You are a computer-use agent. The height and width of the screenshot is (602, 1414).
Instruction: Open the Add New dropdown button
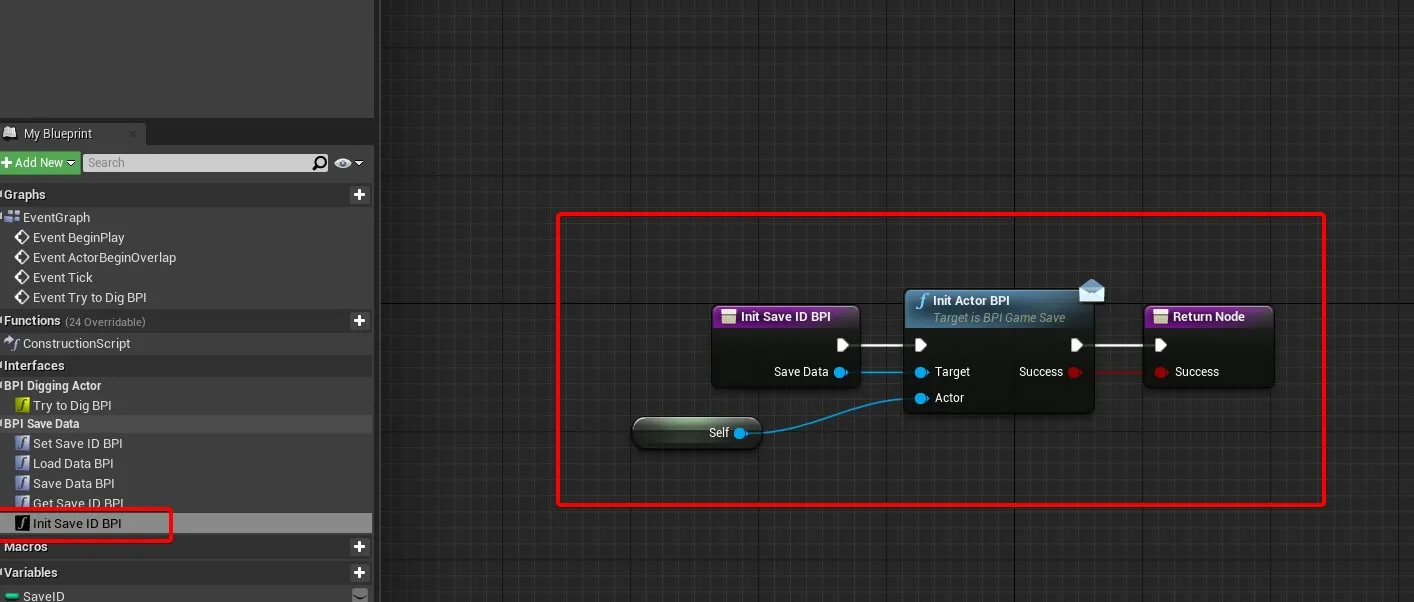tap(40, 163)
